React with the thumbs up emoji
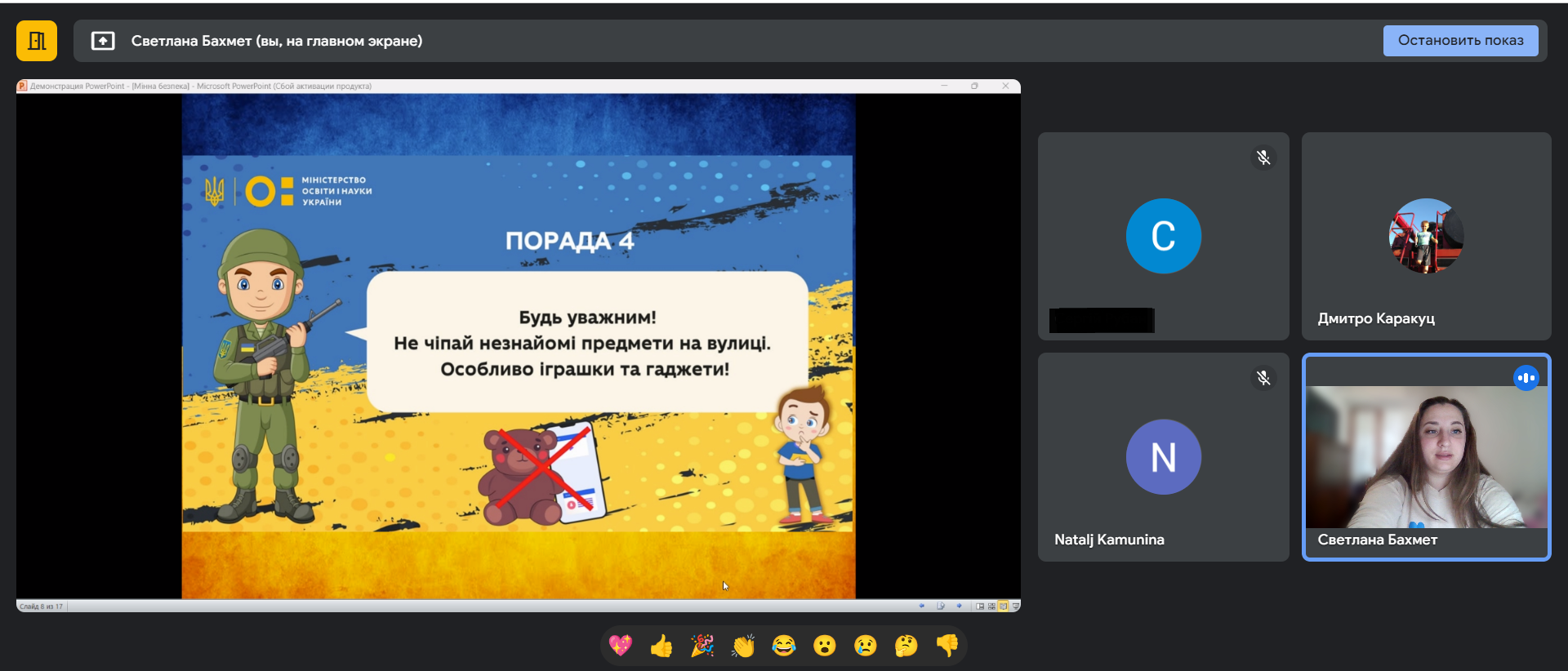Image resolution: width=1568 pixels, height=671 pixels. tap(661, 646)
